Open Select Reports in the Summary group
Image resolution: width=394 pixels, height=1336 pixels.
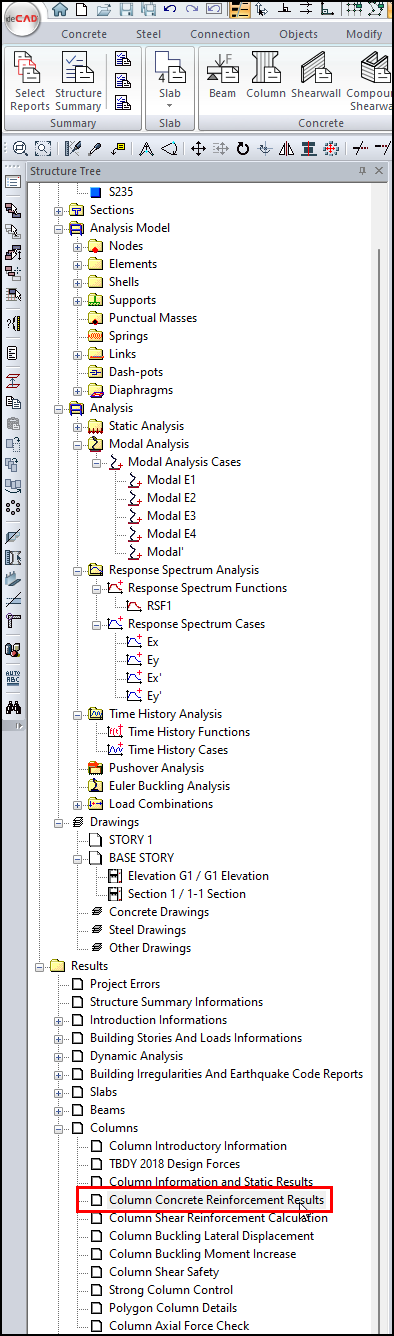(x=30, y=82)
